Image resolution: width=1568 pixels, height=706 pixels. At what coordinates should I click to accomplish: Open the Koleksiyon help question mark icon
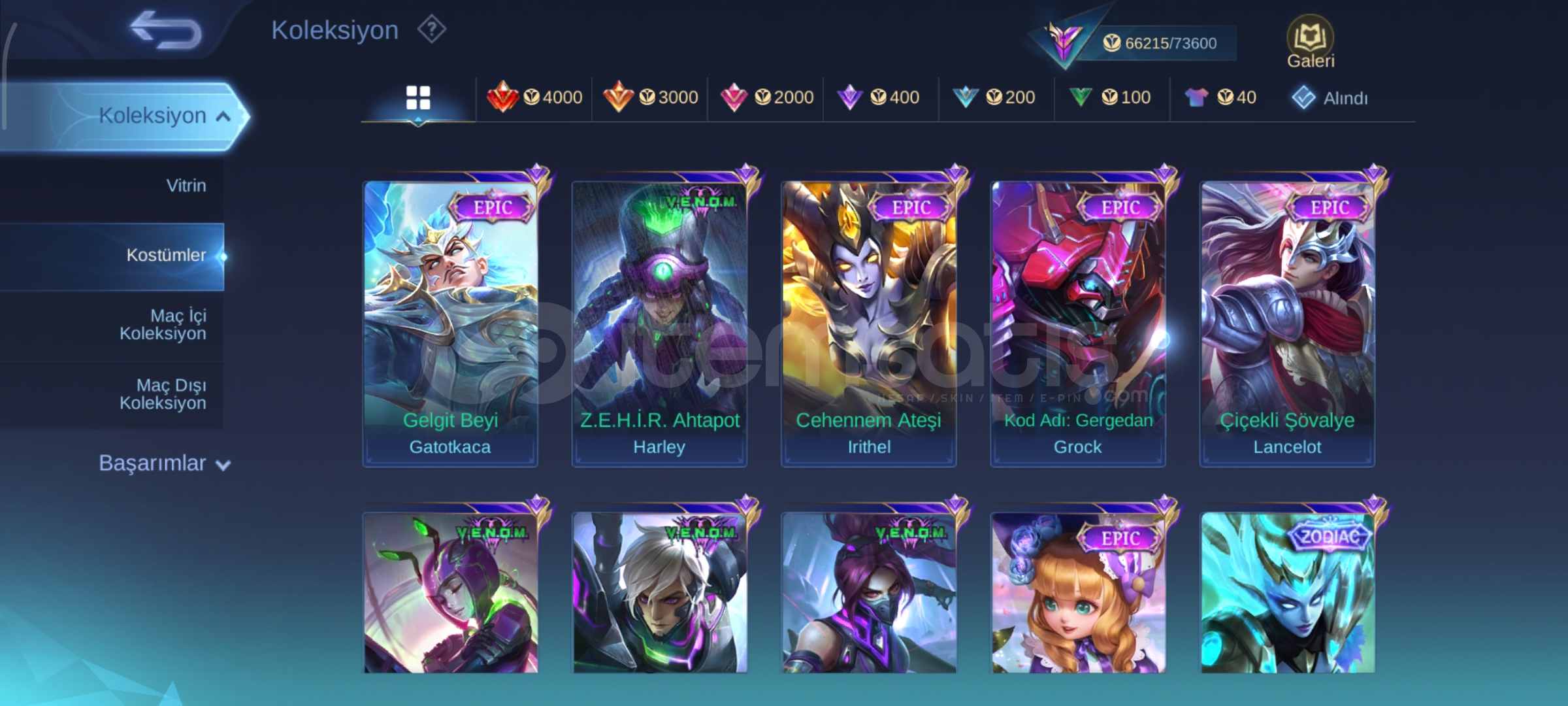[432, 29]
